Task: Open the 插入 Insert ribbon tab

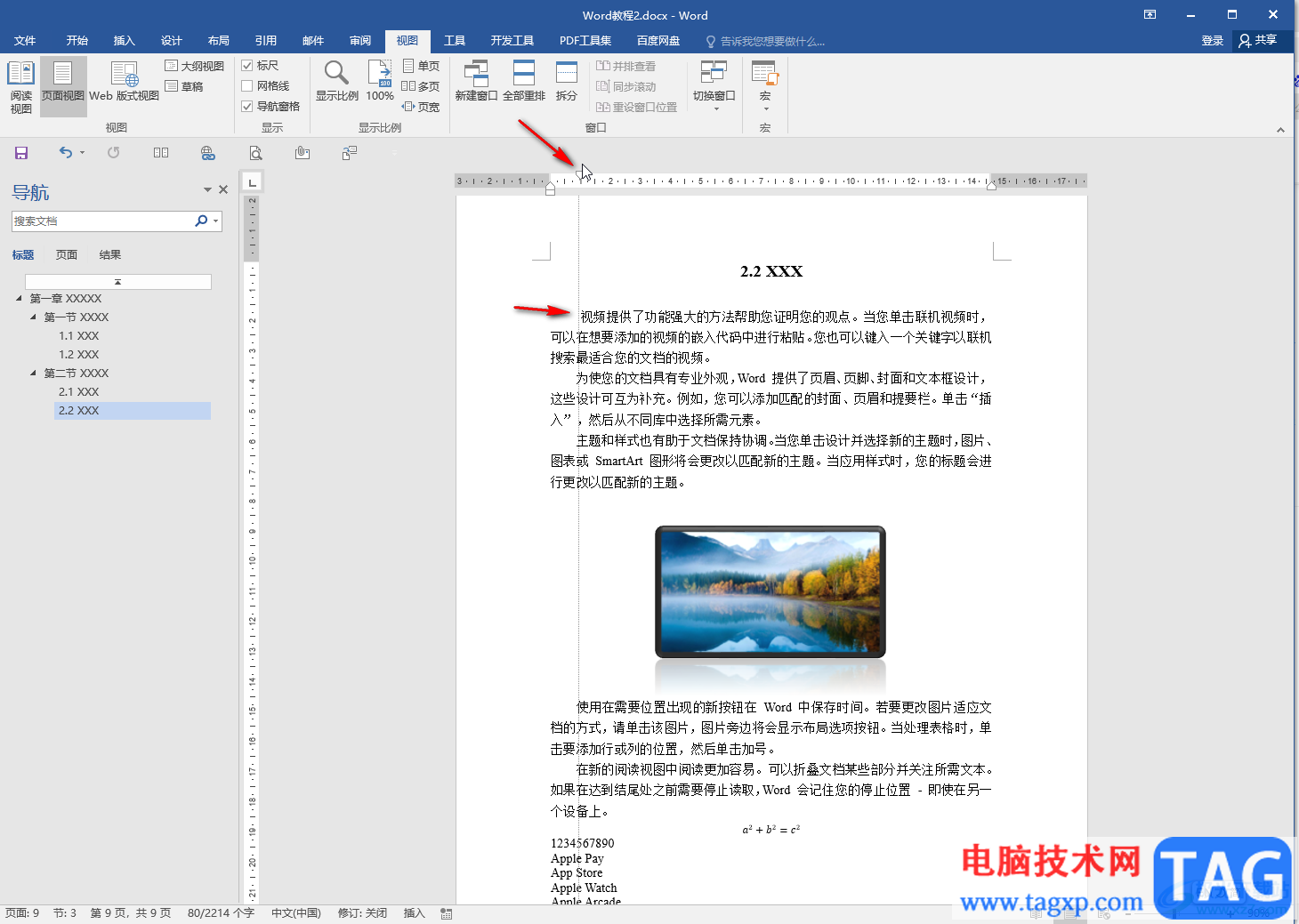Action: click(125, 41)
